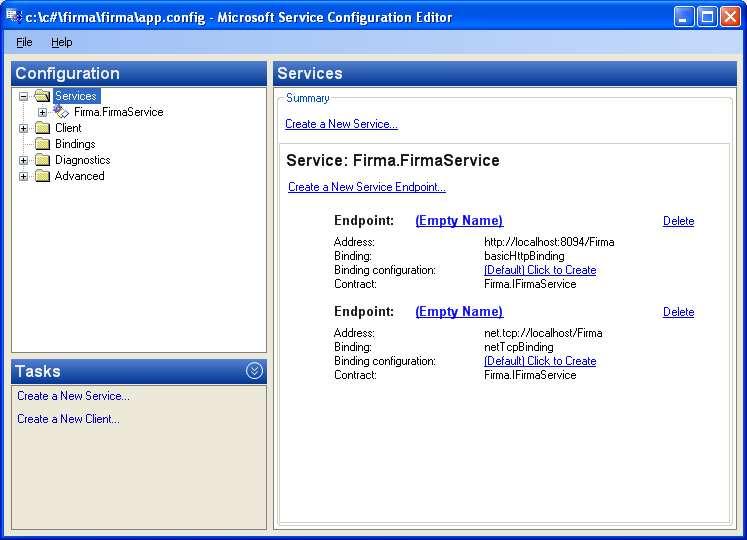Click the Firma.FirmaService service icon
The image size is (747, 540).
[61, 112]
